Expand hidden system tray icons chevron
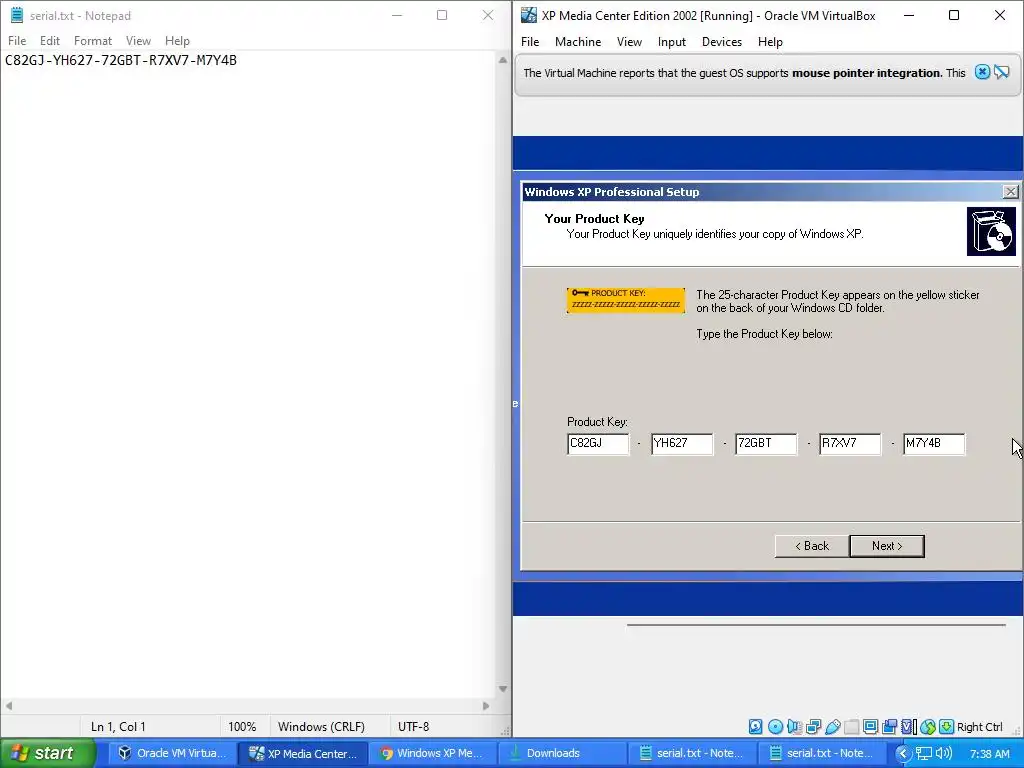Viewport: 1024px width, 768px height. pyautogui.click(x=903, y=753)
